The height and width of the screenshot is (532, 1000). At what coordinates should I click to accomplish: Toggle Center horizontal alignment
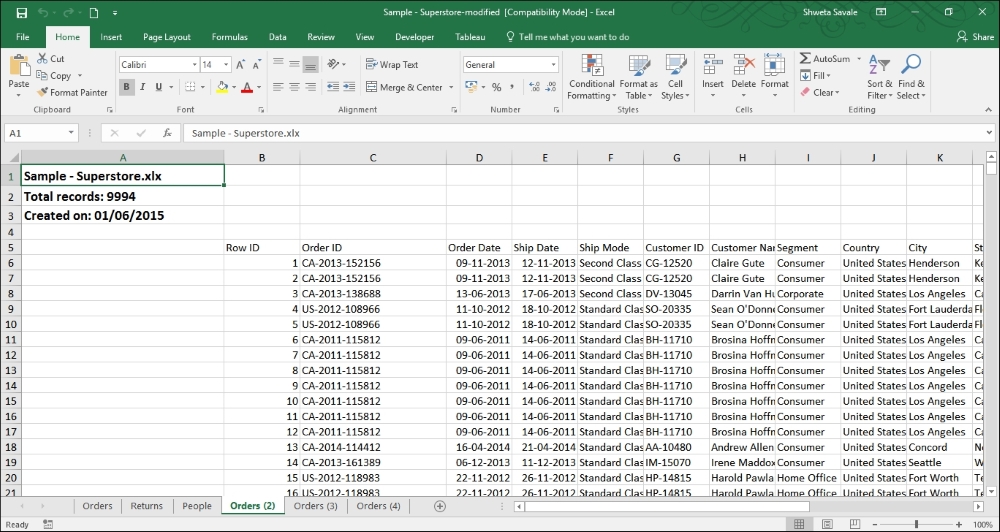(x=294, y=87)
